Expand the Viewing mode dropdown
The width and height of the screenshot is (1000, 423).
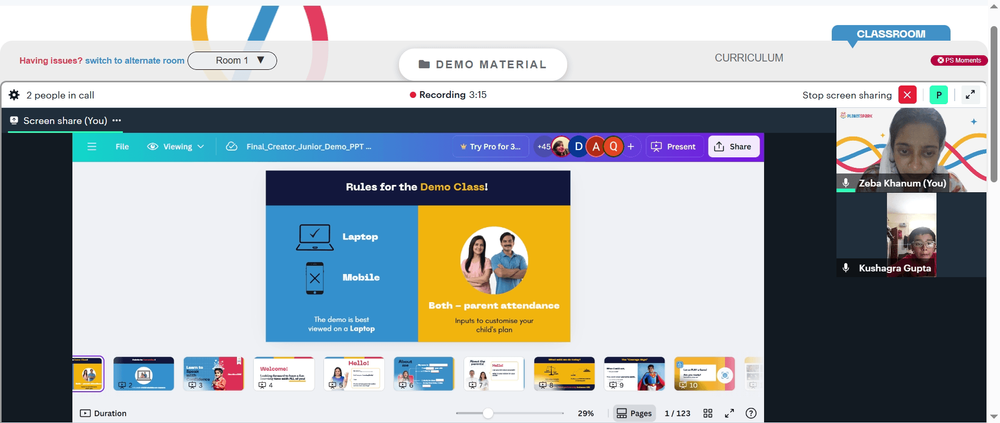176,147
